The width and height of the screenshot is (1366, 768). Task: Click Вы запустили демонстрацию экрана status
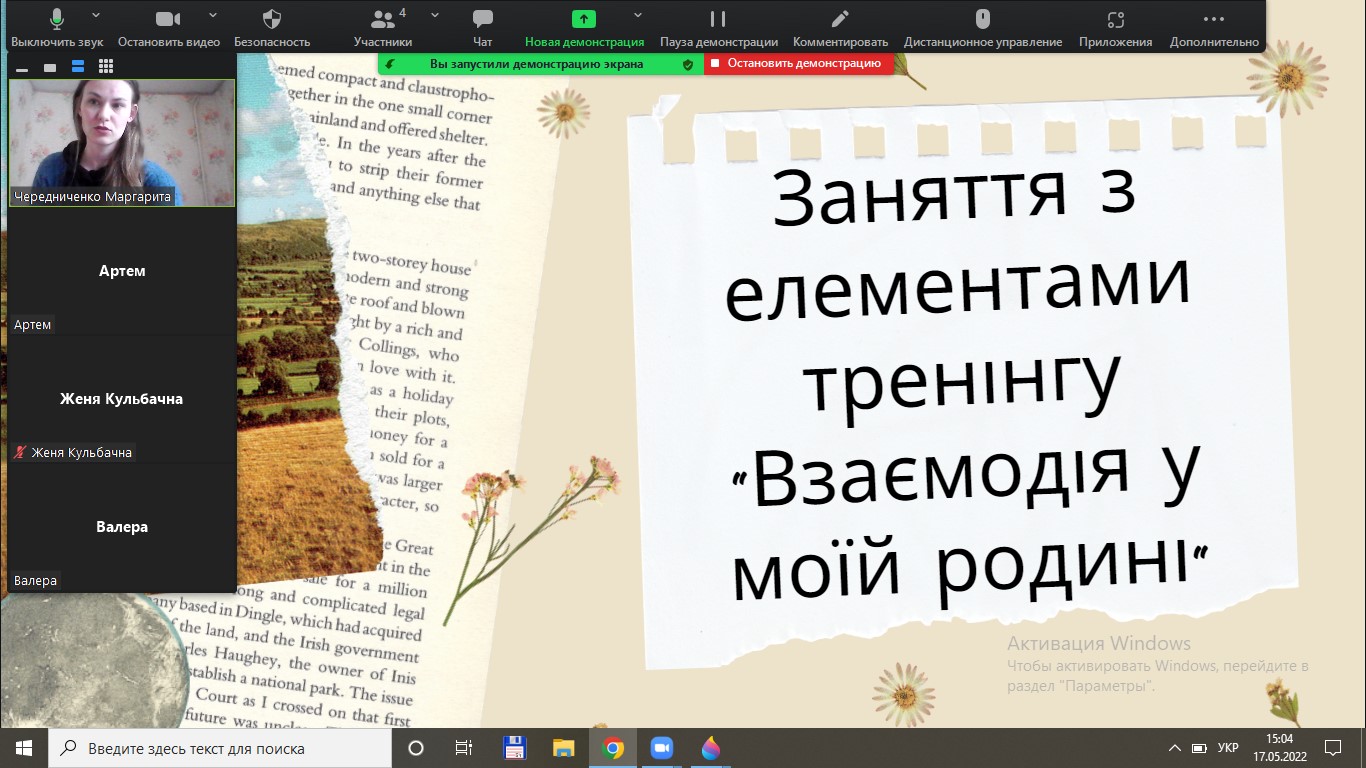point(537,64)
